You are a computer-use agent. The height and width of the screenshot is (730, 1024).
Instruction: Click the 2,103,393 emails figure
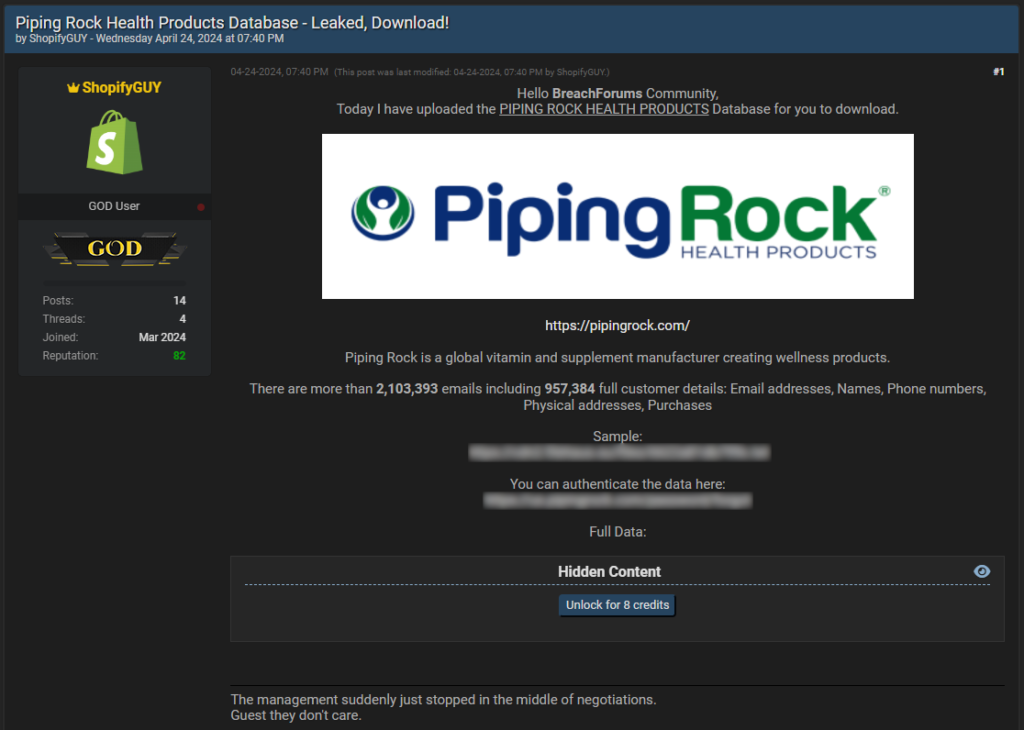[407, 389]
